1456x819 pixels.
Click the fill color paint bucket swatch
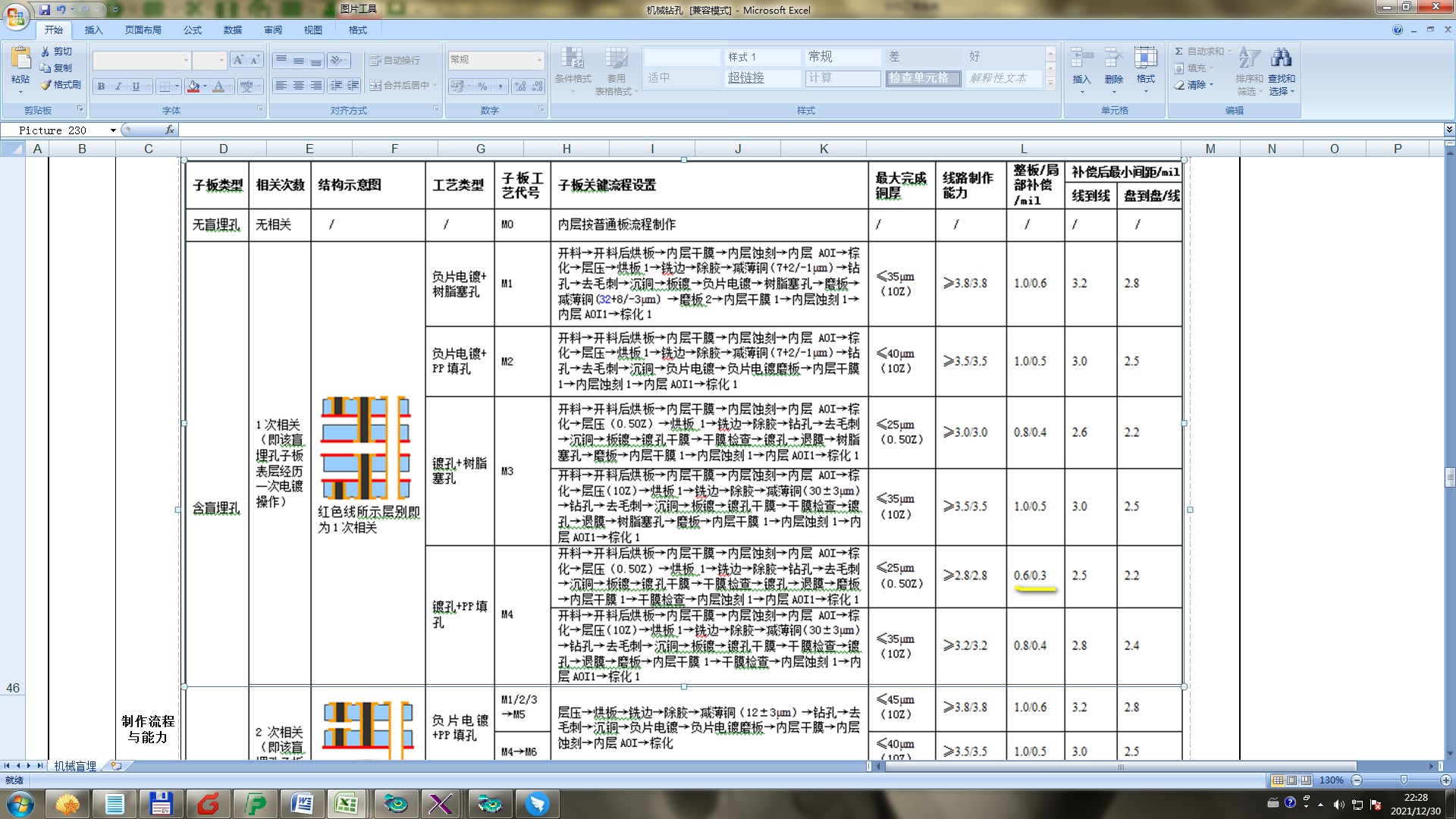(193, 86)
